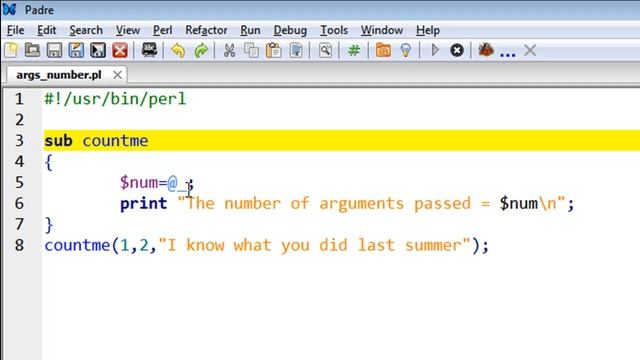Screen dimensions: 640x360
Task: Click the debugger bug icon
Action: 486,50
